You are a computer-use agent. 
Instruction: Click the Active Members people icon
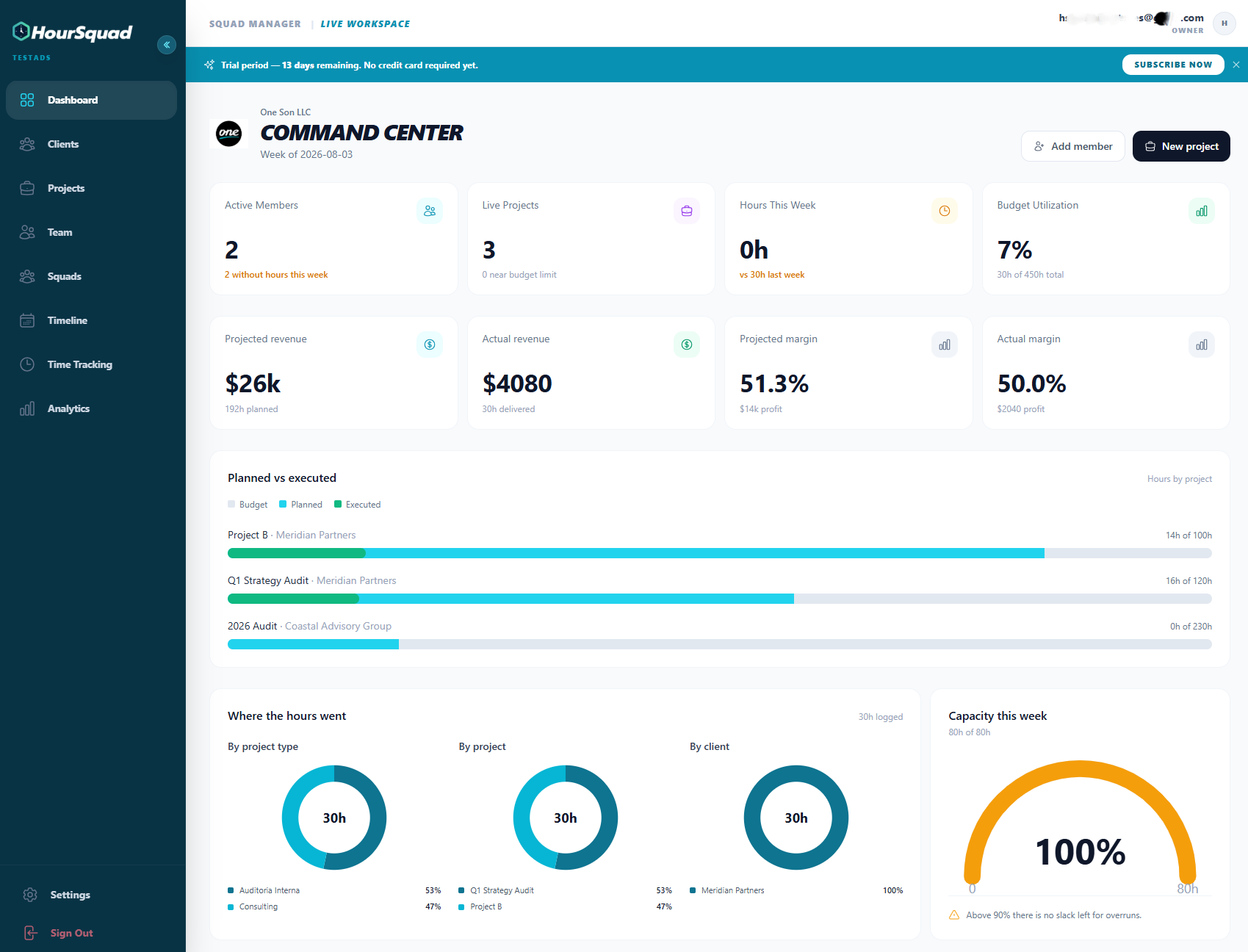(x=430, y=211)
